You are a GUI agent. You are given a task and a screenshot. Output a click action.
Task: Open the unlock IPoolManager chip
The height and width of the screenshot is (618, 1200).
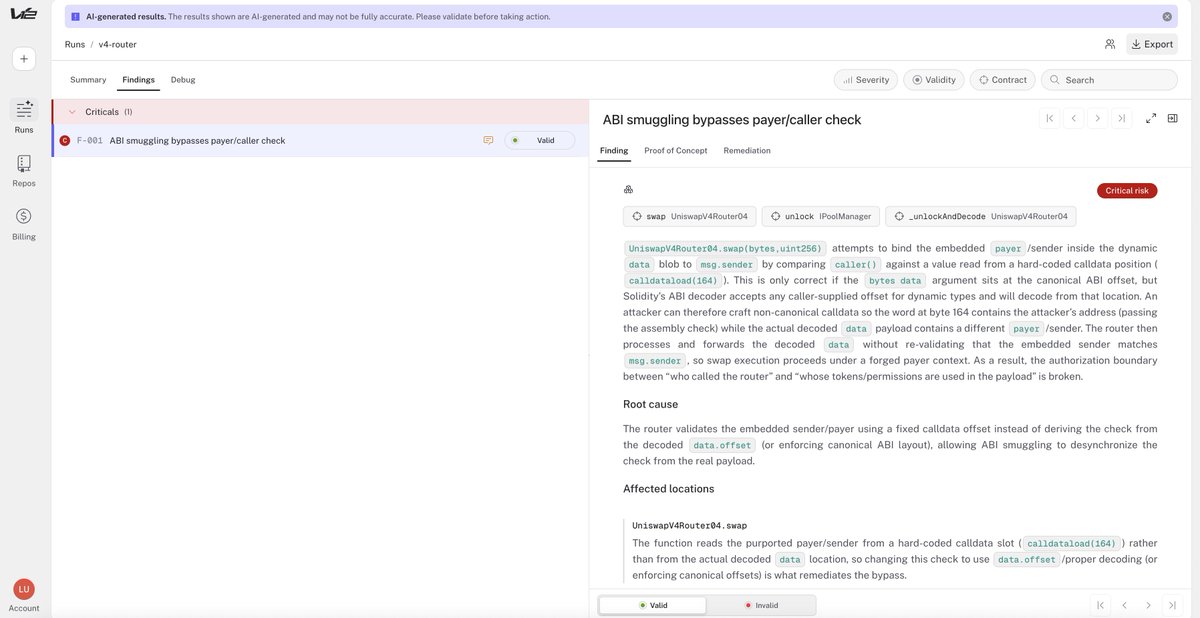821,216
